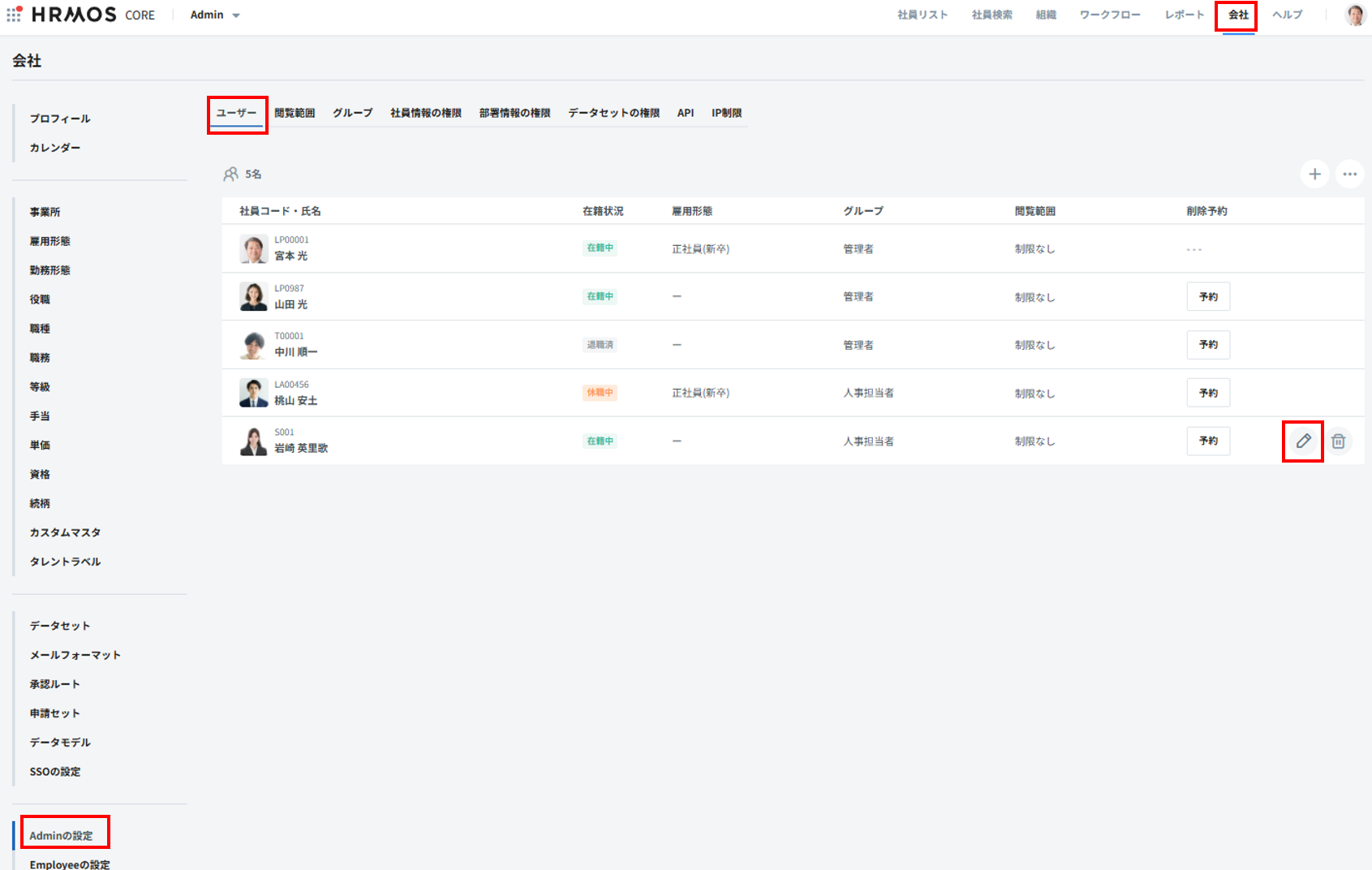
Task: Open カスタムマスタ sidebar item
Action: 65,532
